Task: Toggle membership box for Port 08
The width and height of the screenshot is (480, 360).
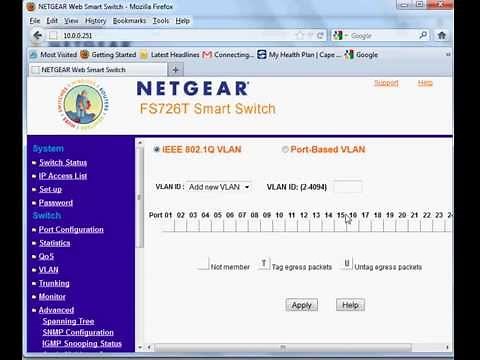Action: [254, 226]
